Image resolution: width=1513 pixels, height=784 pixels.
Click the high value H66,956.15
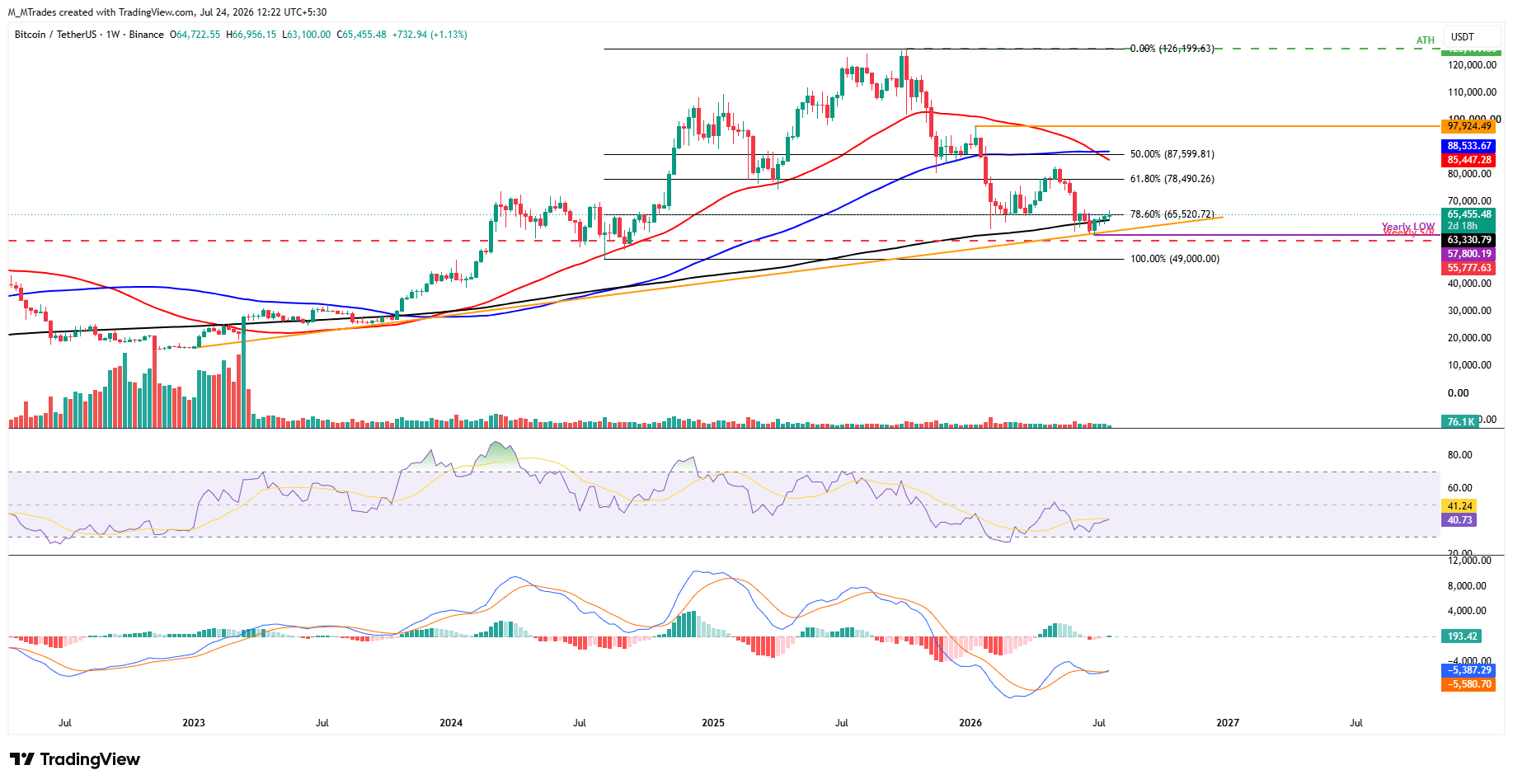[251, 35]
